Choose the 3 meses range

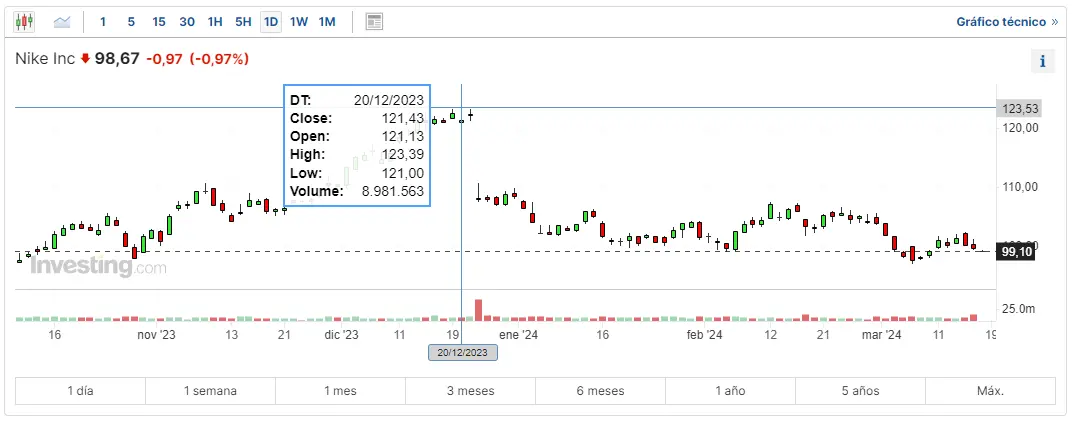click(x=470, y=391)
